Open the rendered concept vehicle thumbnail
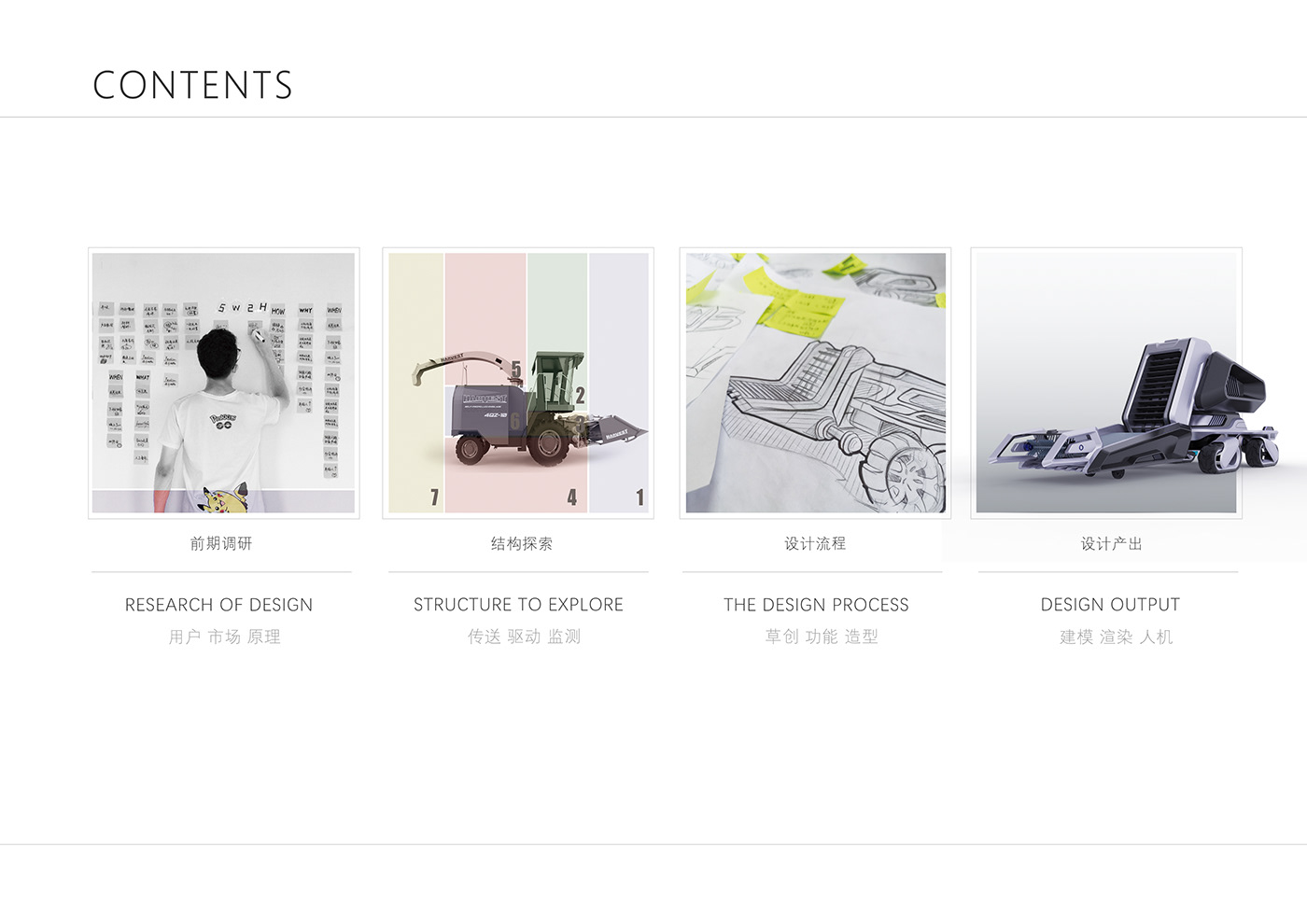Viewport: 1307px width, 924px height. 1106,383
